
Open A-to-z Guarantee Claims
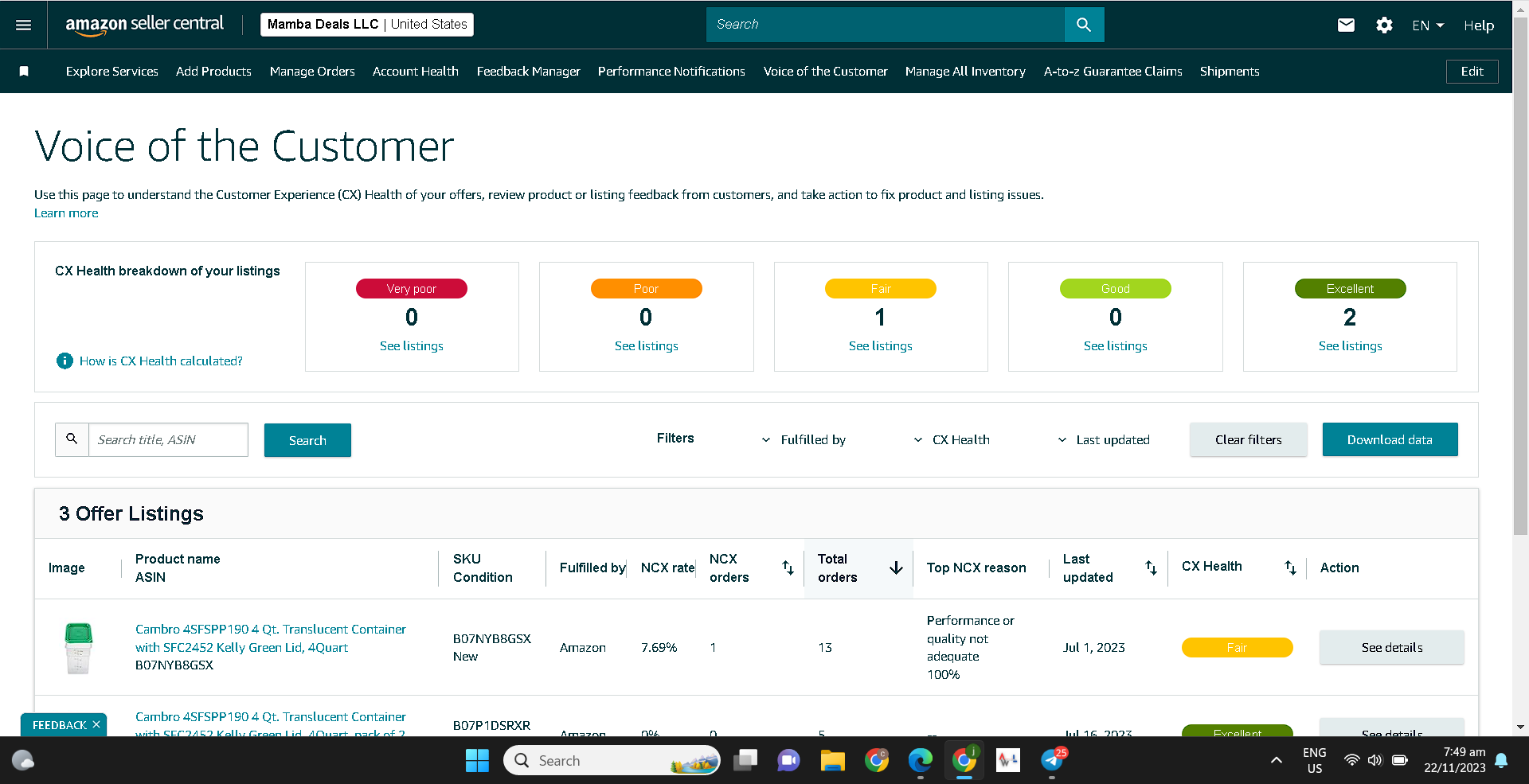(1113, 72)
